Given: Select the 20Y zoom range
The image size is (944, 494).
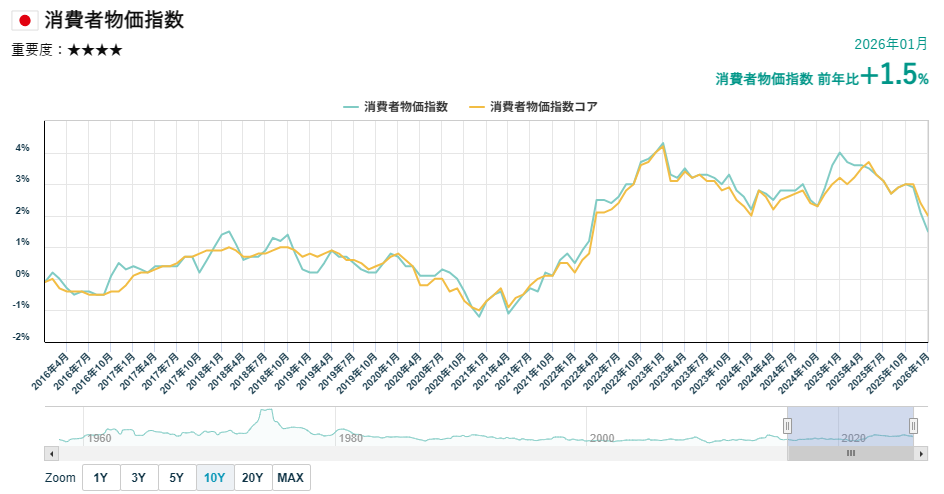Looking at the screenshot, I should (253, 478).
